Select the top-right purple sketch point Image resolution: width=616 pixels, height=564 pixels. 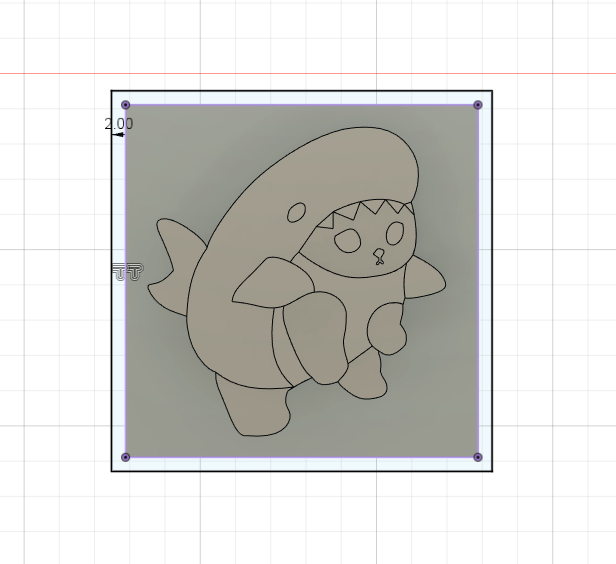tap(478, 105)
